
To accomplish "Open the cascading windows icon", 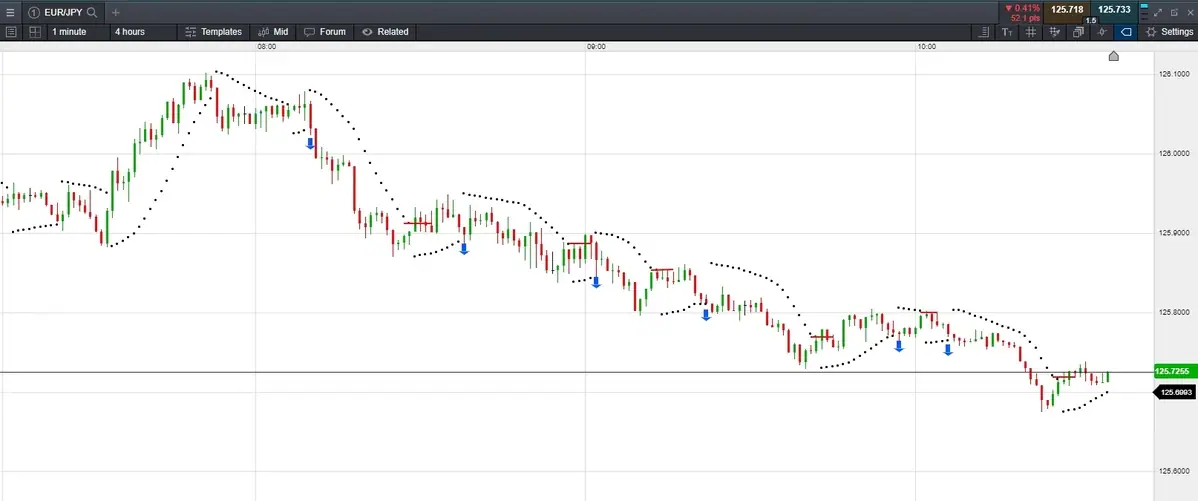I will (1078, 32).
